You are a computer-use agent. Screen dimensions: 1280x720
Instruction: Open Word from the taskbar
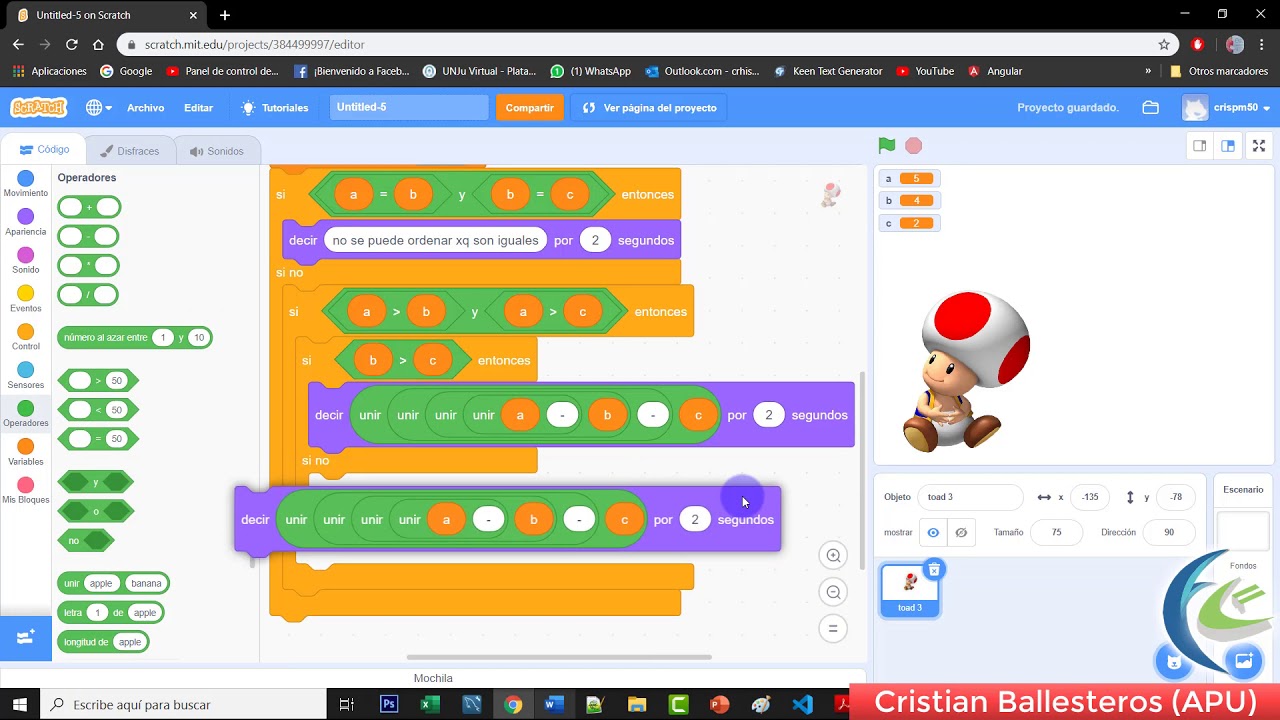click(554, 704)
